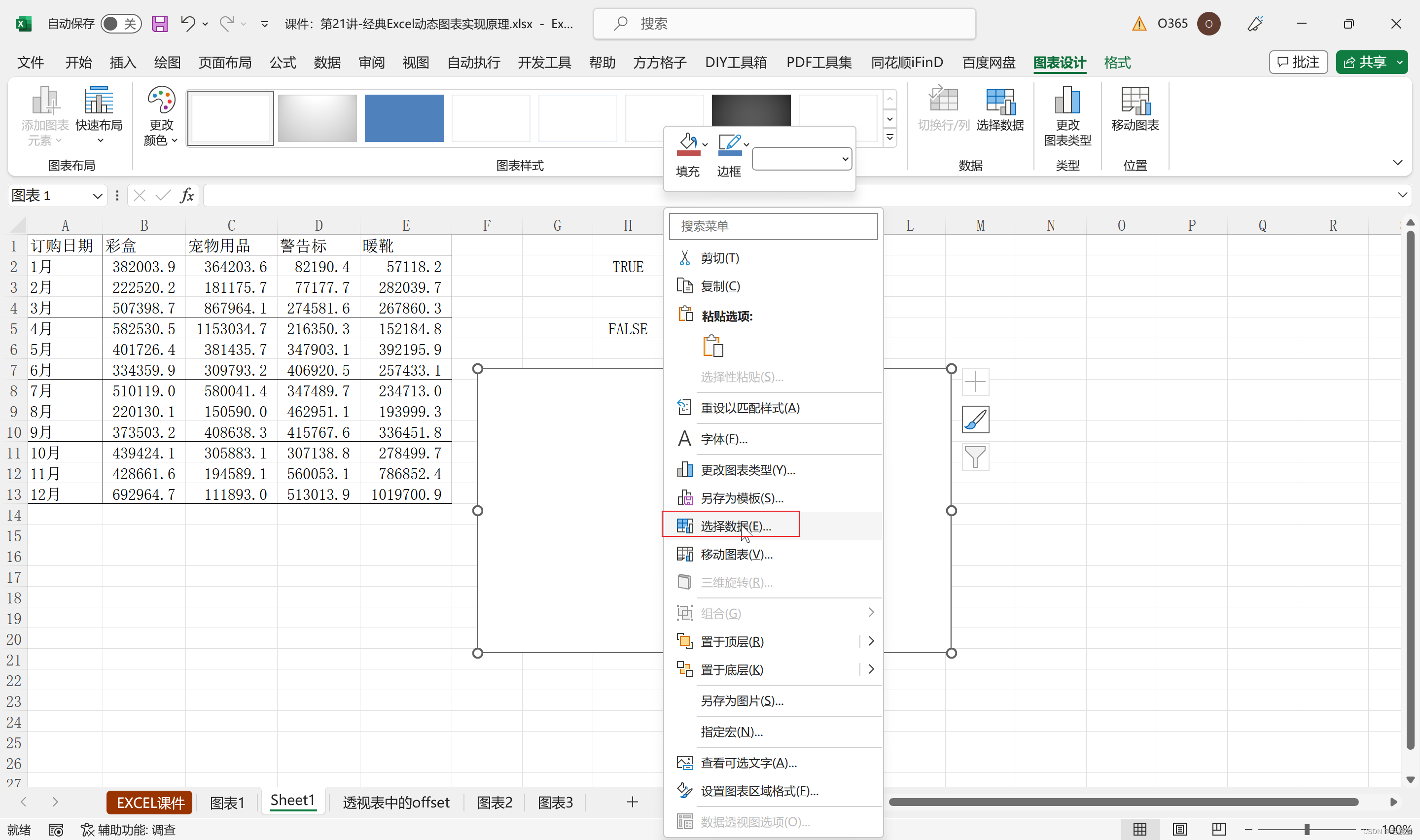
Task: Click the pen/ink icon in title bar
Action: [x=1255, y=23]
